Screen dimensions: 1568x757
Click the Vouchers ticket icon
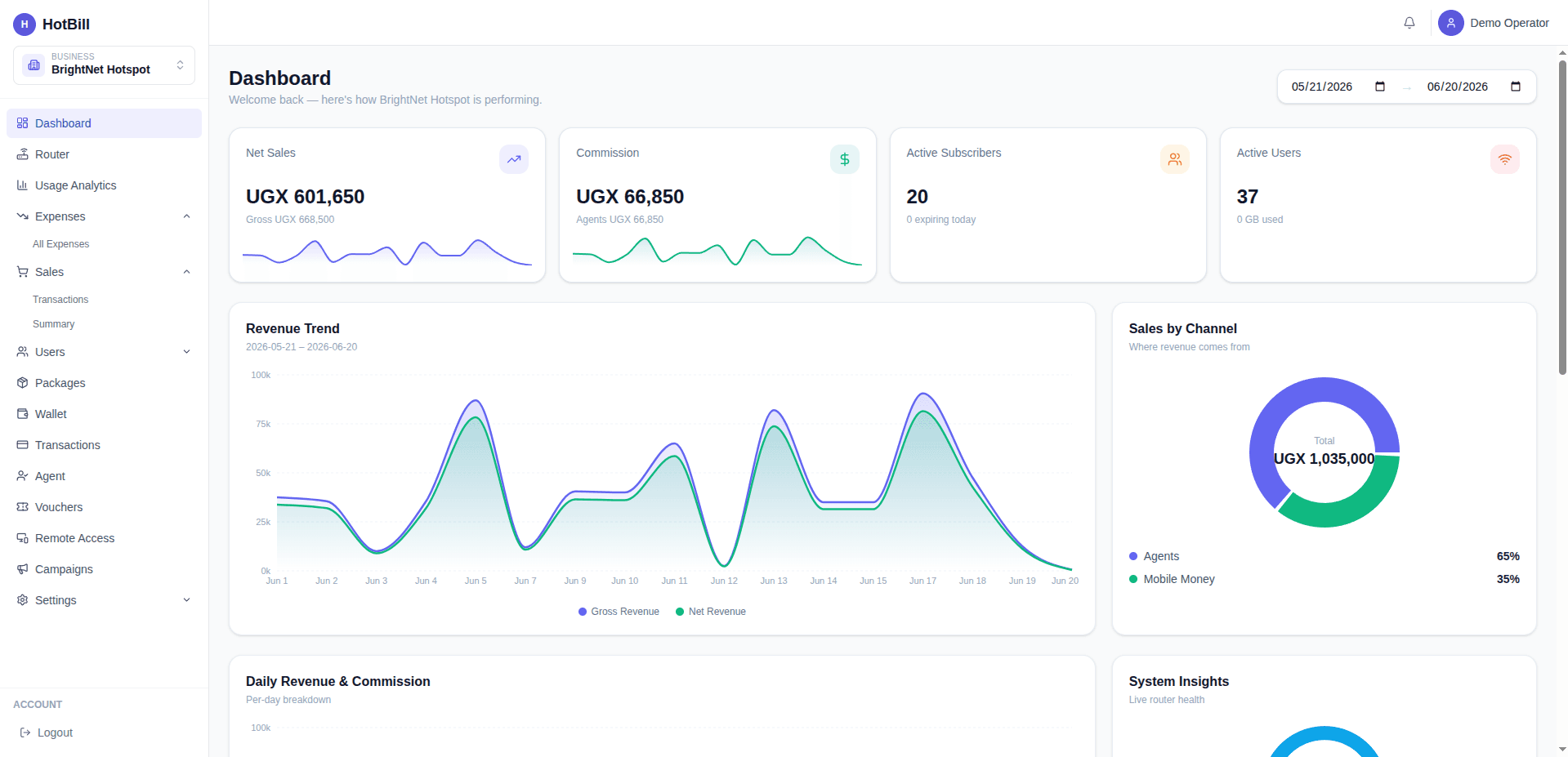tap(22, 507)
